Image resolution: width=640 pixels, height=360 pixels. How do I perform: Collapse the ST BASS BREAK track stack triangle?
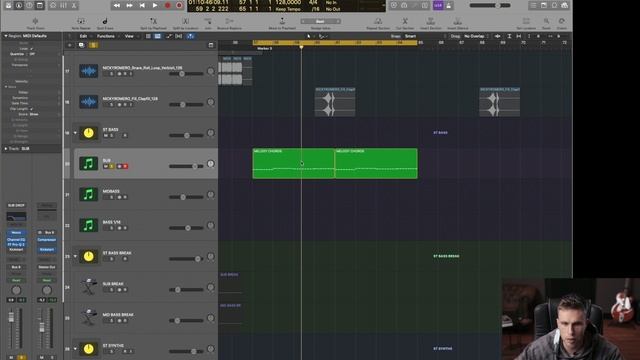click(x=75, y=257)
